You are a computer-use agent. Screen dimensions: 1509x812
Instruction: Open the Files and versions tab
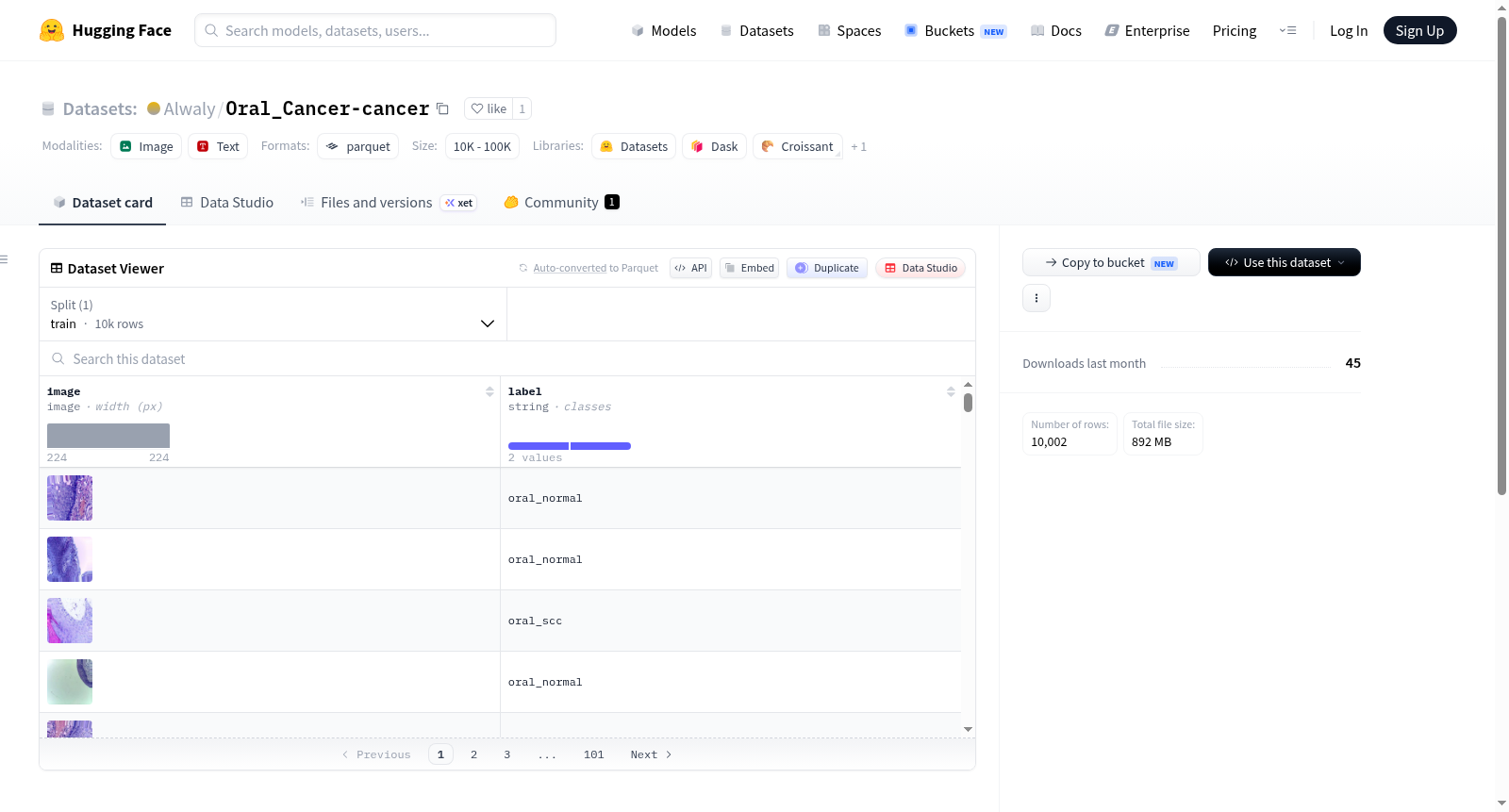(389, 202)
